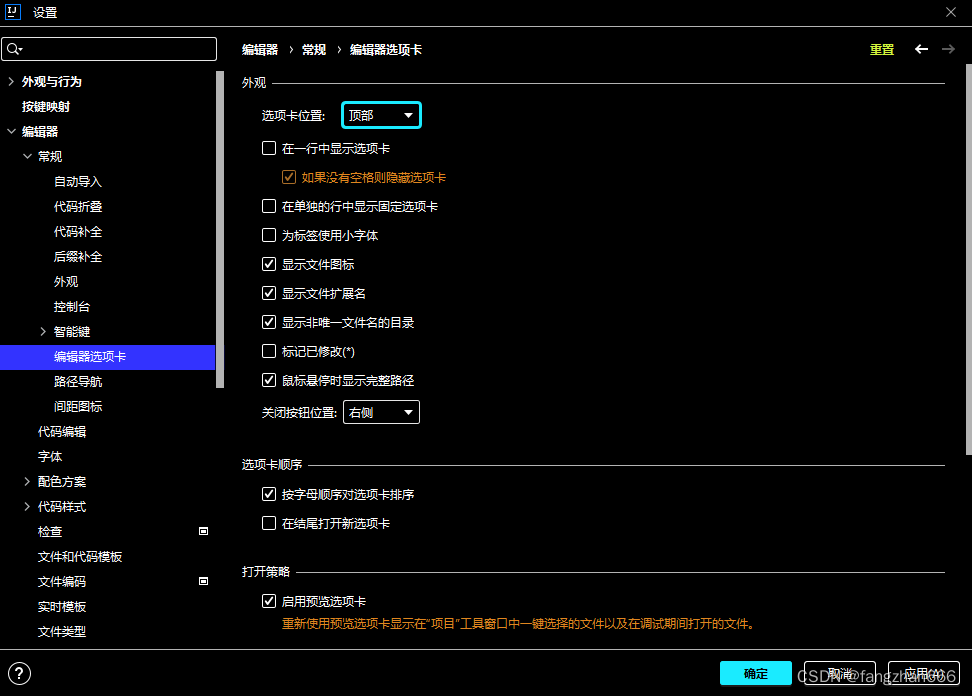Click the project-level icon beside 检查
Viewport: 972px width, 696px height.
point(203,531)
